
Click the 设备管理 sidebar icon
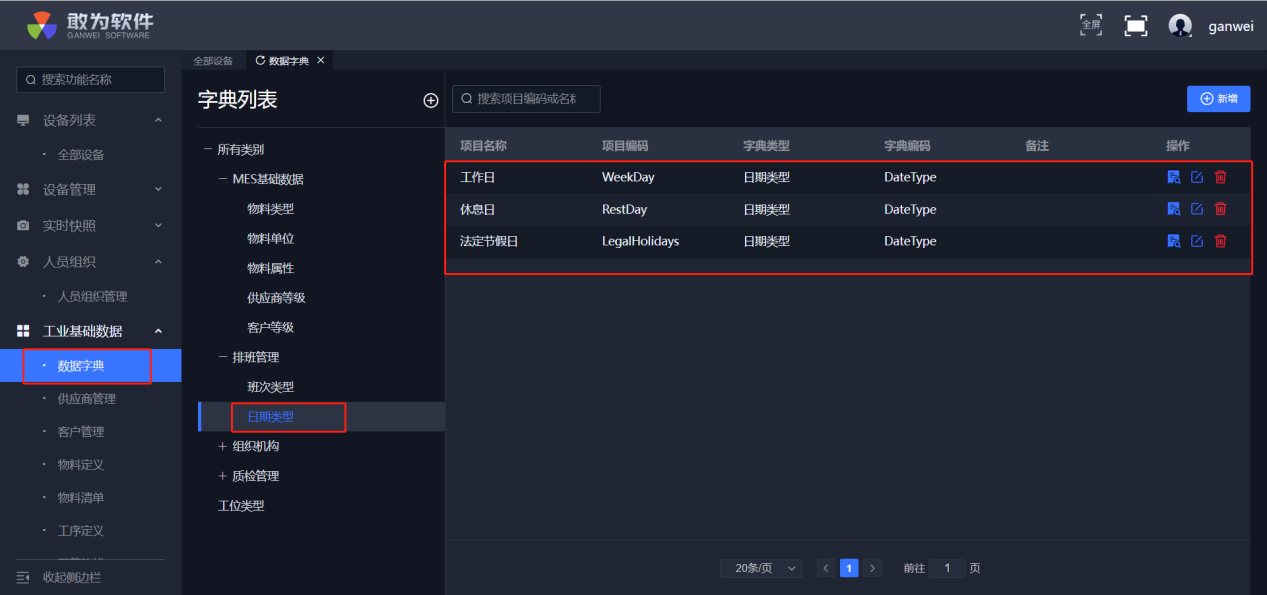point(23,189)
